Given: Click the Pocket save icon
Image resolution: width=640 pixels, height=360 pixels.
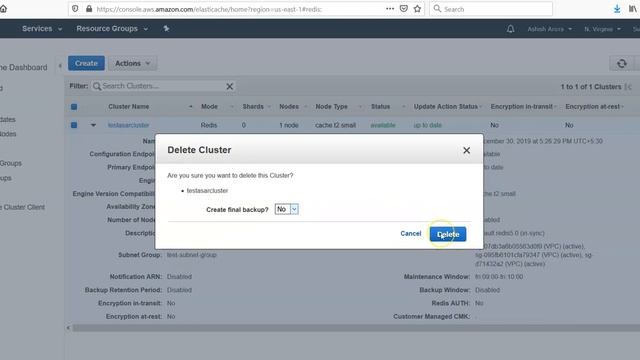Looking at the screenshot, I should pos(404,9).
